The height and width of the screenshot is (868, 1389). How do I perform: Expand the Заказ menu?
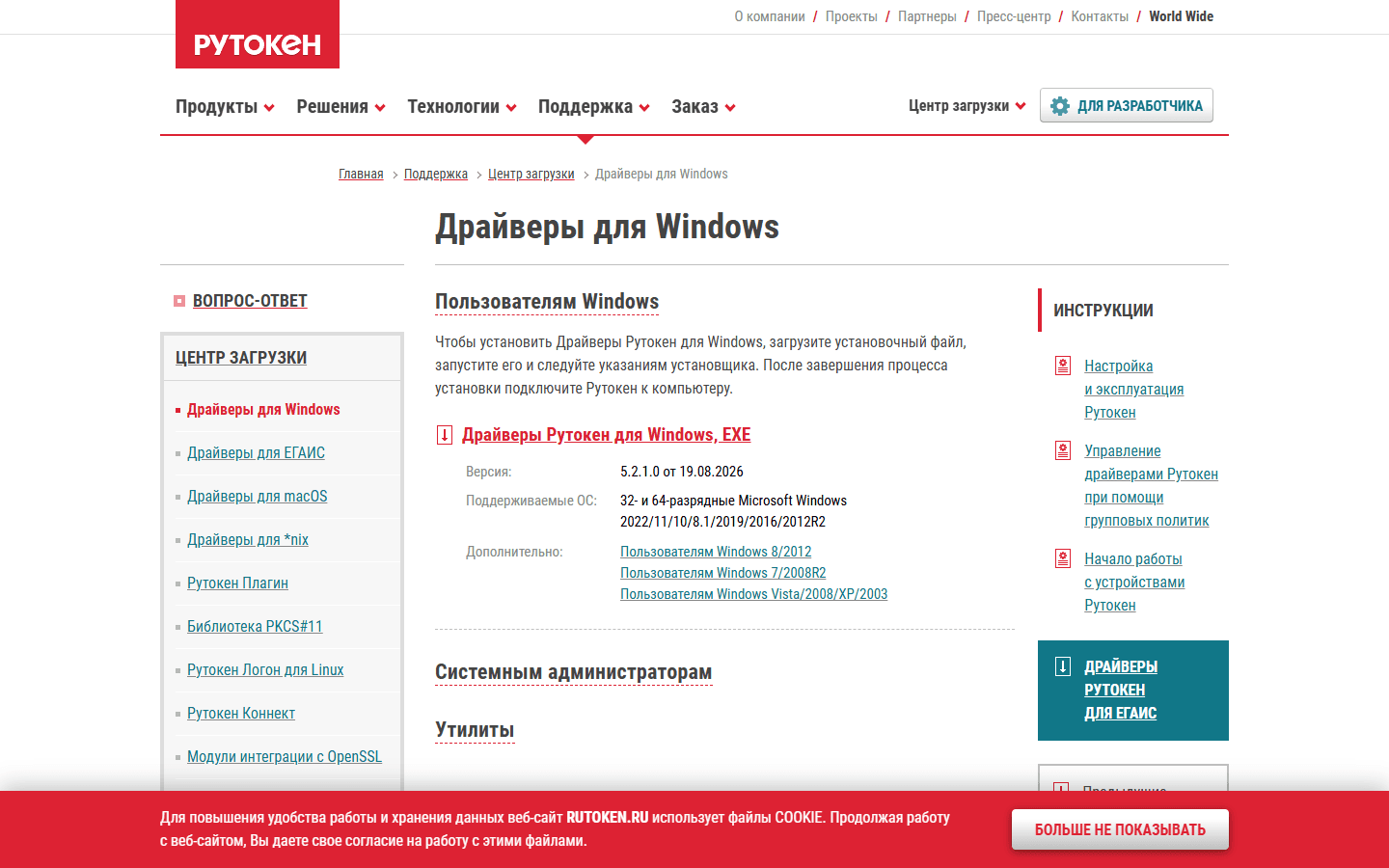[704, 107]
